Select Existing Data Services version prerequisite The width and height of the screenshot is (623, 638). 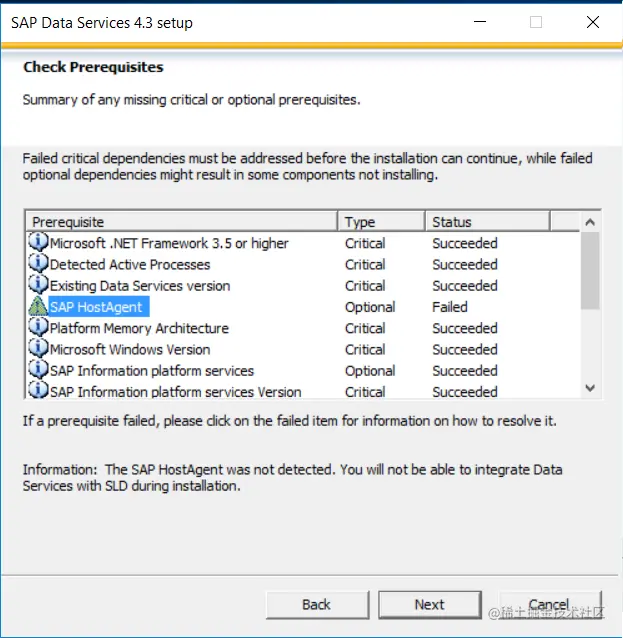tap(140, 286)
